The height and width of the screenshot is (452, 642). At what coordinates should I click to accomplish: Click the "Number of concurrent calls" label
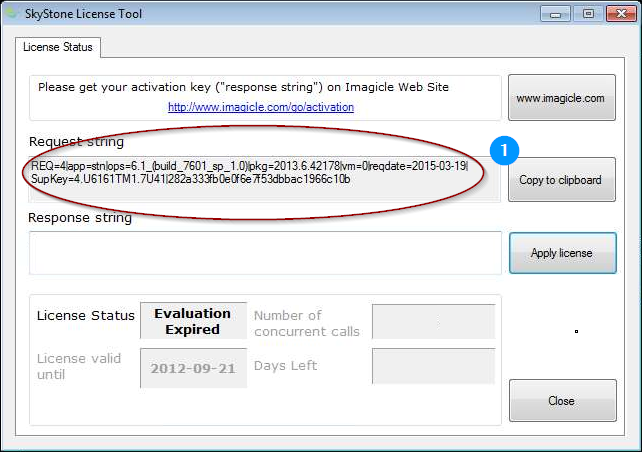307,323
